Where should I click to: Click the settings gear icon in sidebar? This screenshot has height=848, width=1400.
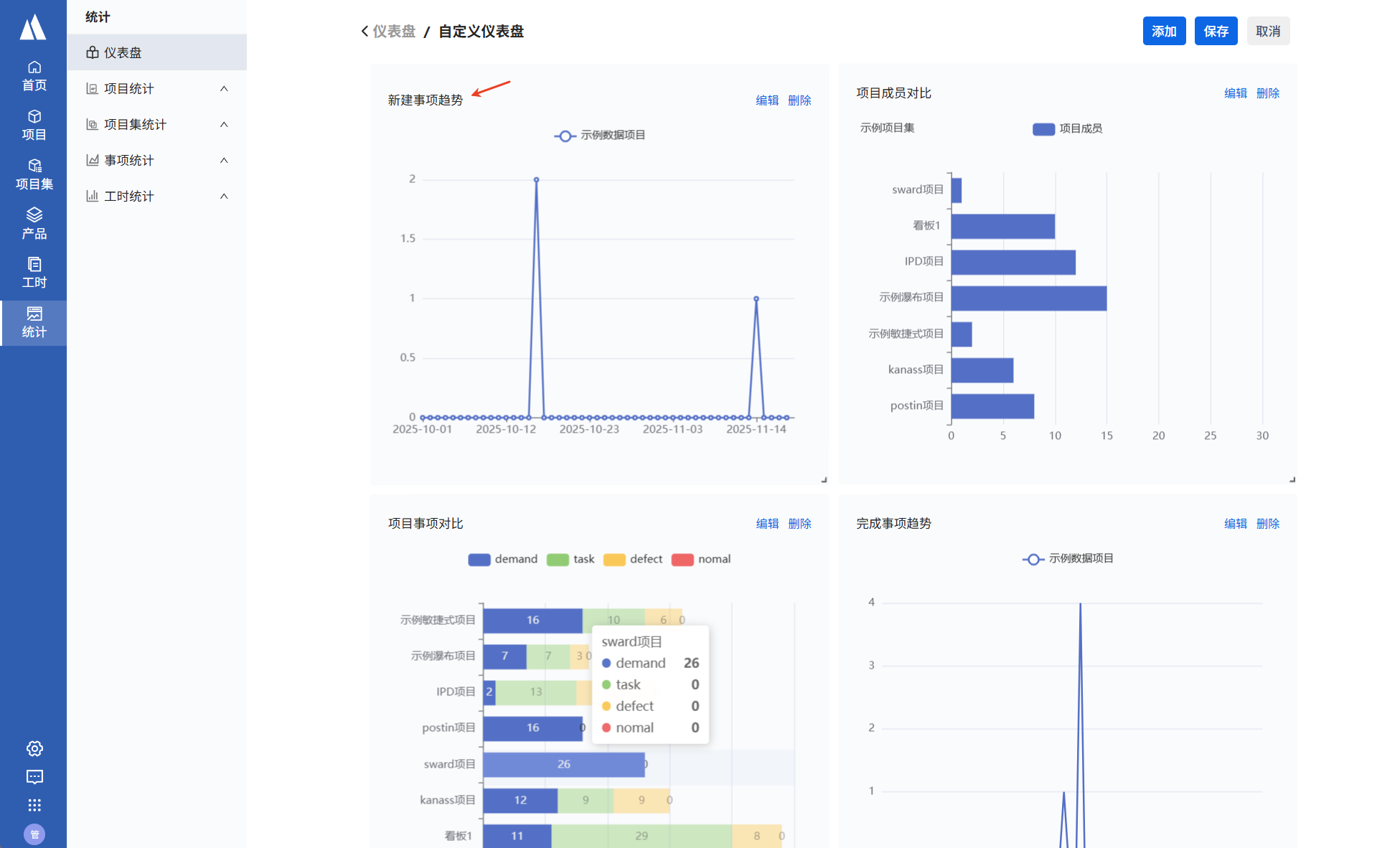pyautogui.click(x=34, y=748)
